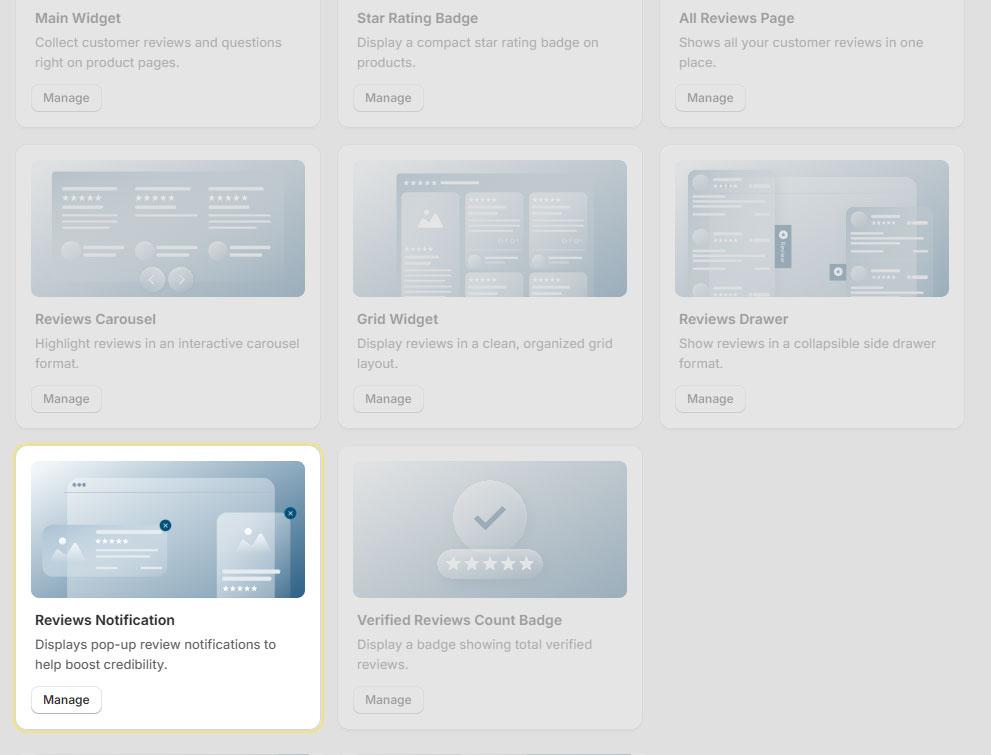Select the Grid Widget preview image
Screen dimensions: 991x755
(490, 228)
